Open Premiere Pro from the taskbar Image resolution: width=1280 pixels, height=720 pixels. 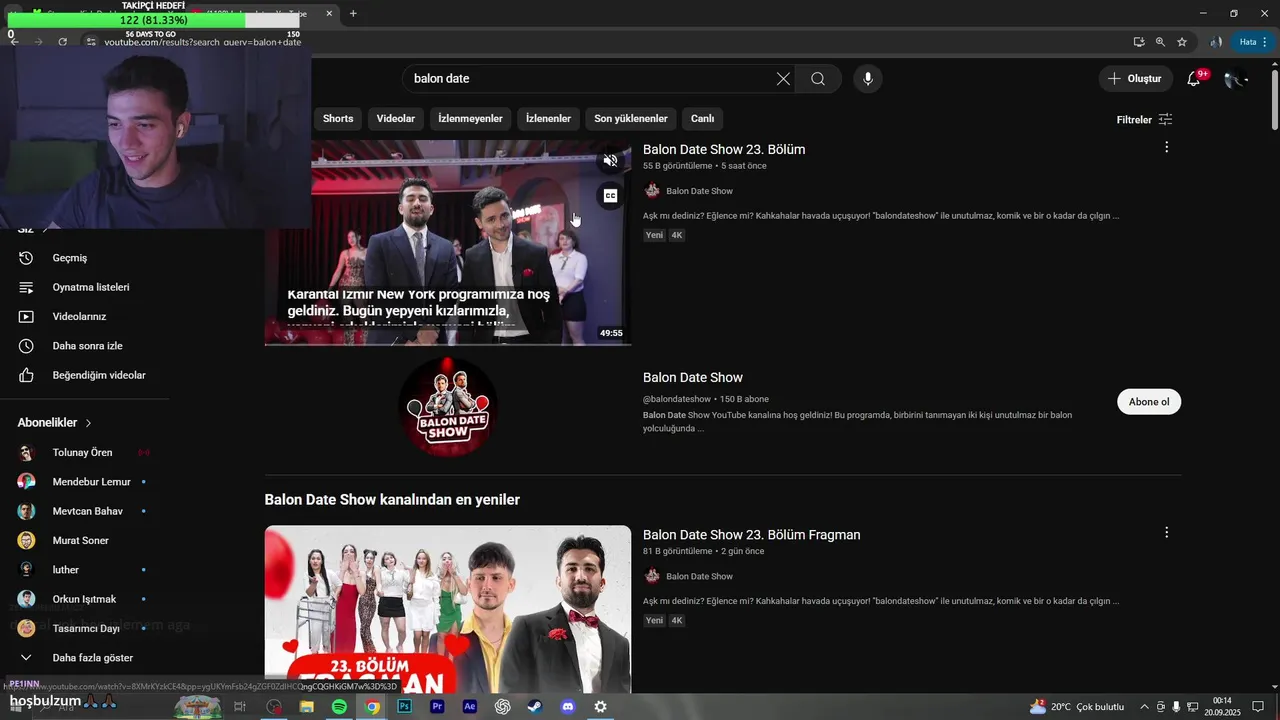[437, 707]
